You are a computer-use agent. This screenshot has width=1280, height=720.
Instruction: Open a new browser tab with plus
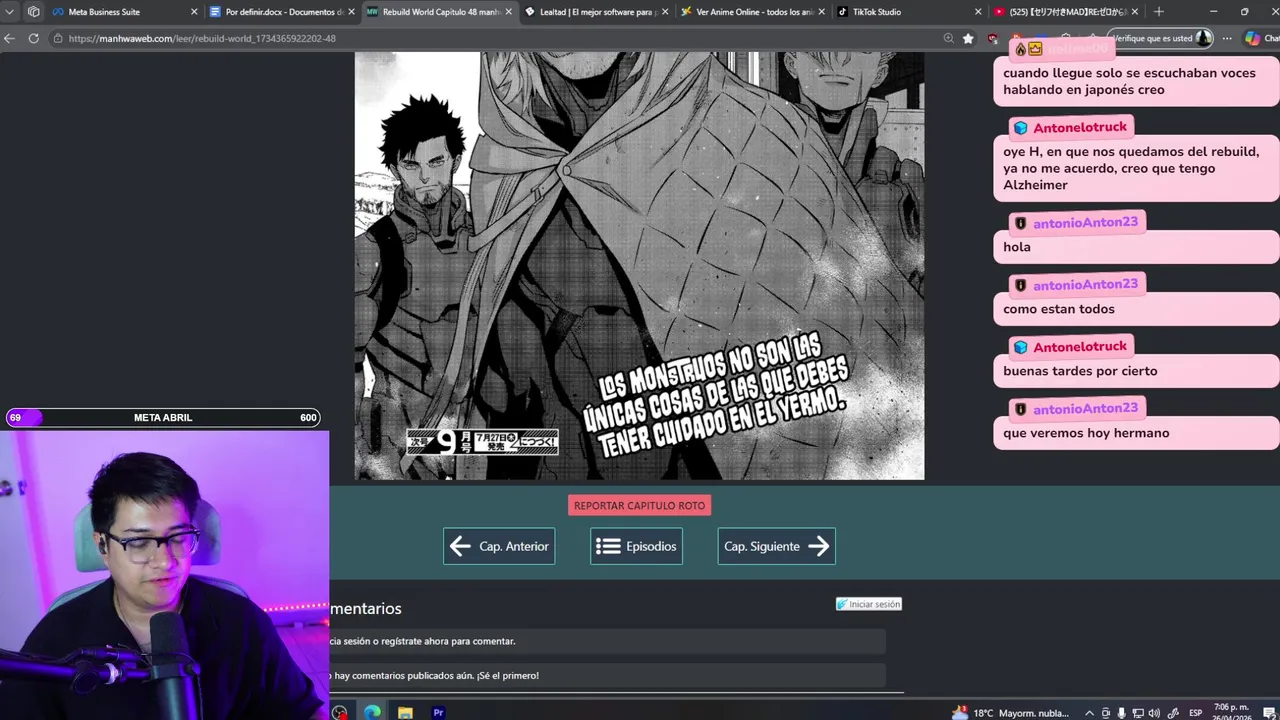coord(1158,12)
